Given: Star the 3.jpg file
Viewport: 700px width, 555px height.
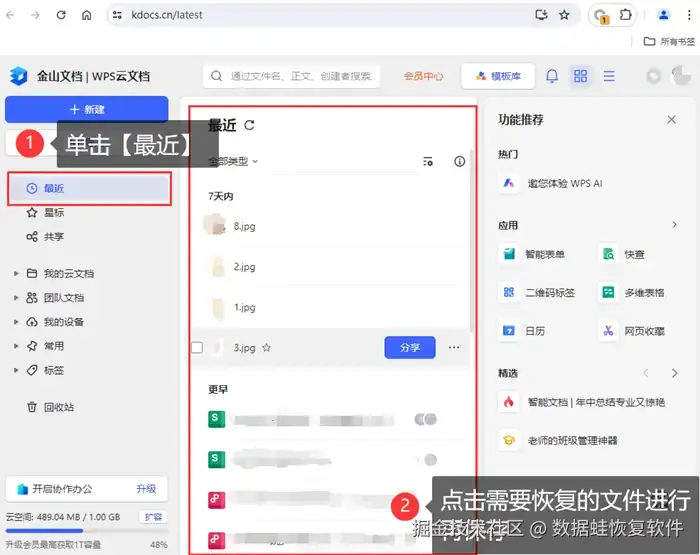Looking at the screenshot, I should pos(267,347).
